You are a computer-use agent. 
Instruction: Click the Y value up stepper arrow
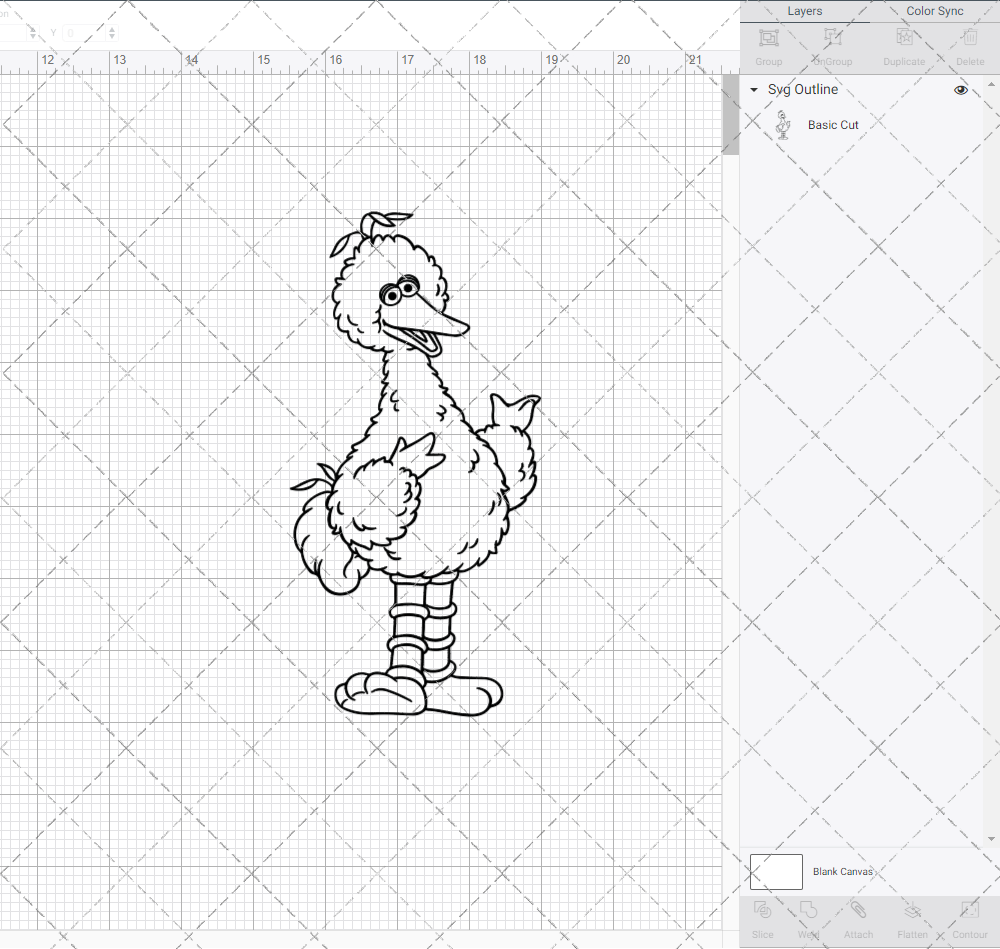point(112,30)
